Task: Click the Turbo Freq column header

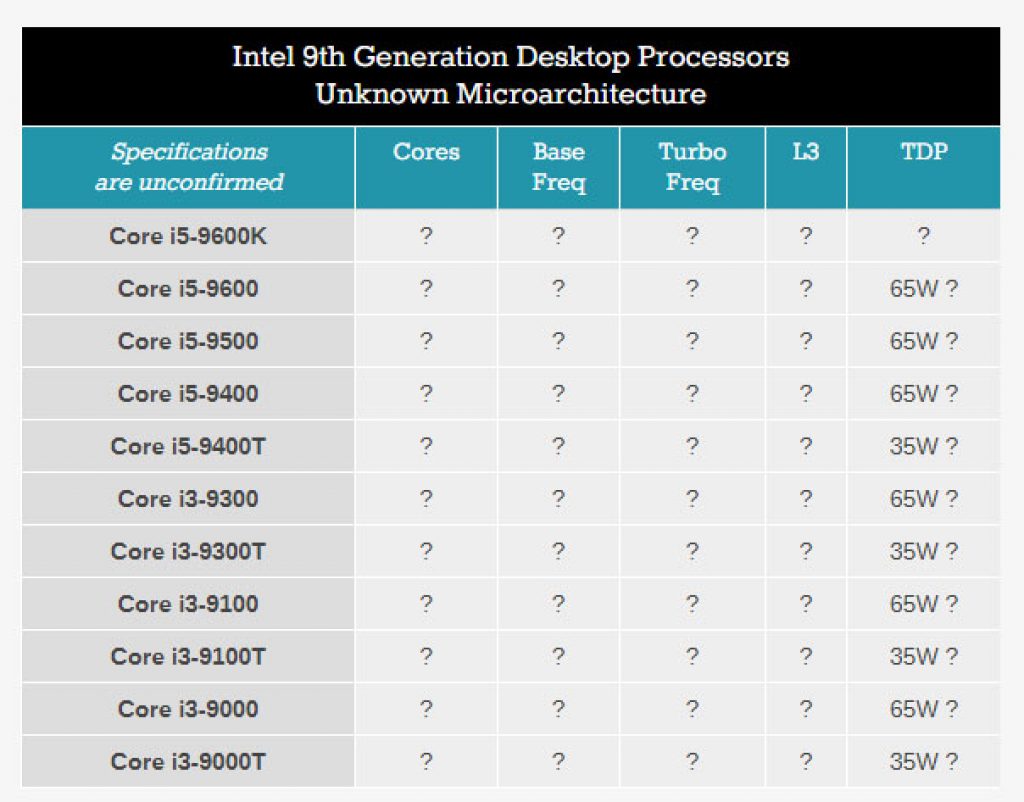Action: point(692,168)
